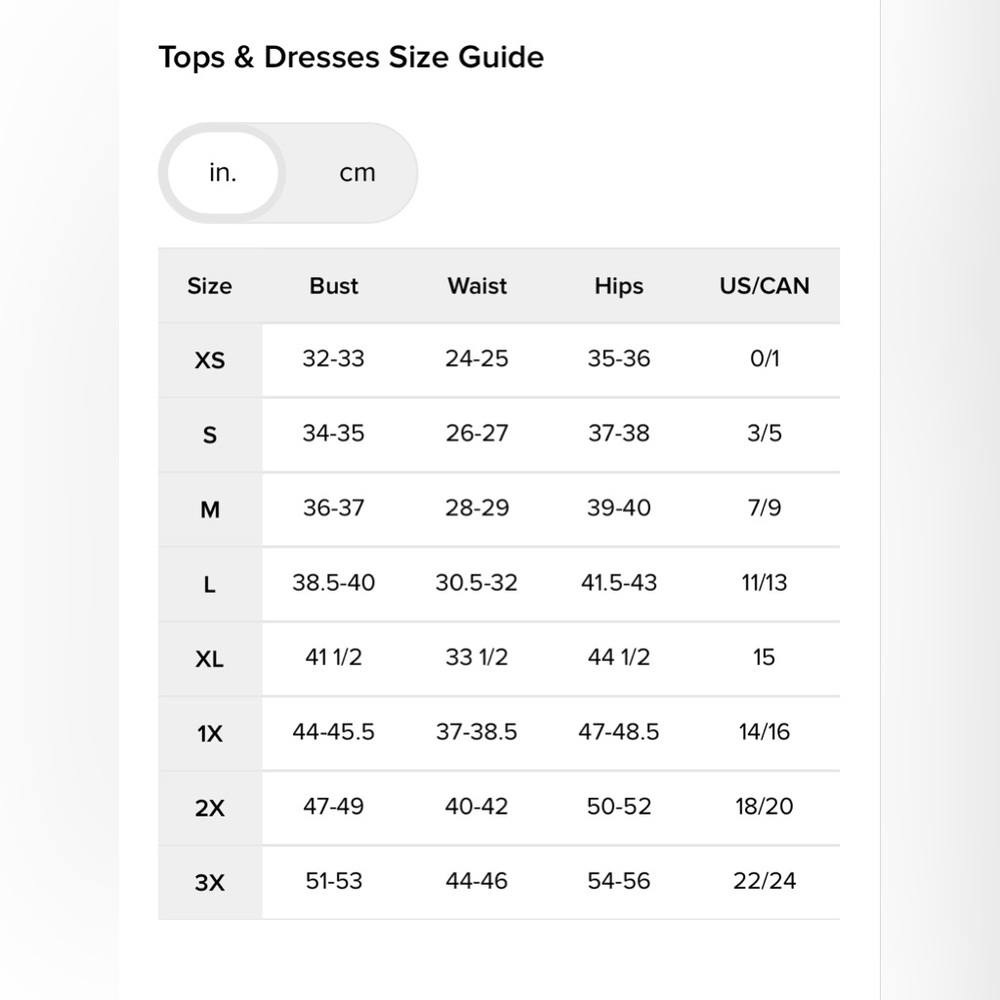Switch units to cm
1000x1000 pixels.
point(357,173)
